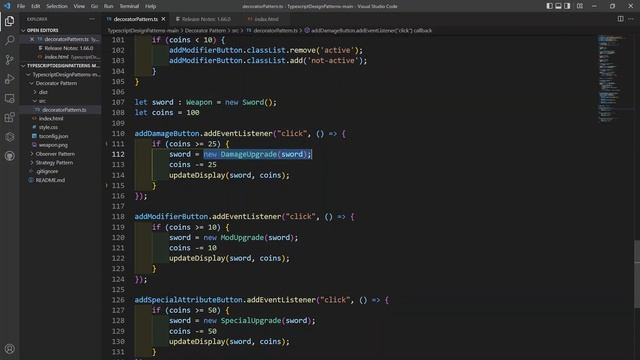Image resolution: width=640 pixels, height=360 pixels.
Task: Open the Explorer view in activity bar
Action: 9,21
